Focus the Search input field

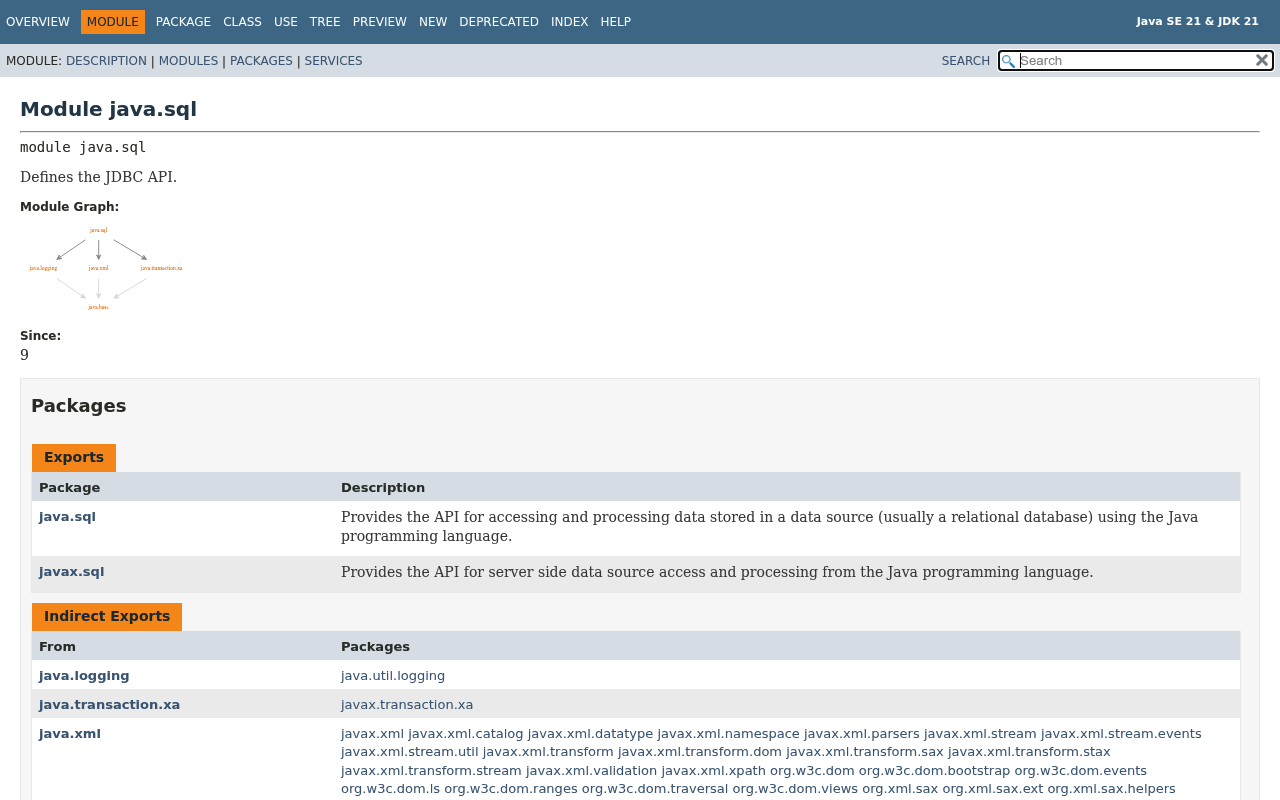[1136, 60]
